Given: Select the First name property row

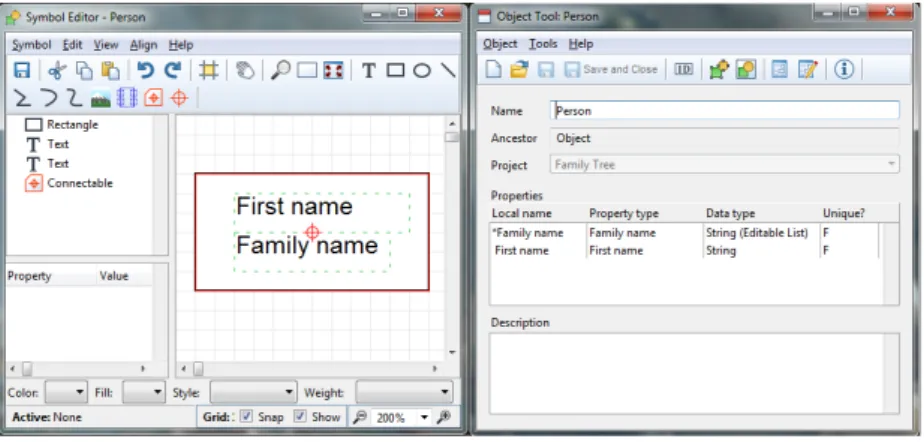Looking at the screenshot, I should 684,250.
